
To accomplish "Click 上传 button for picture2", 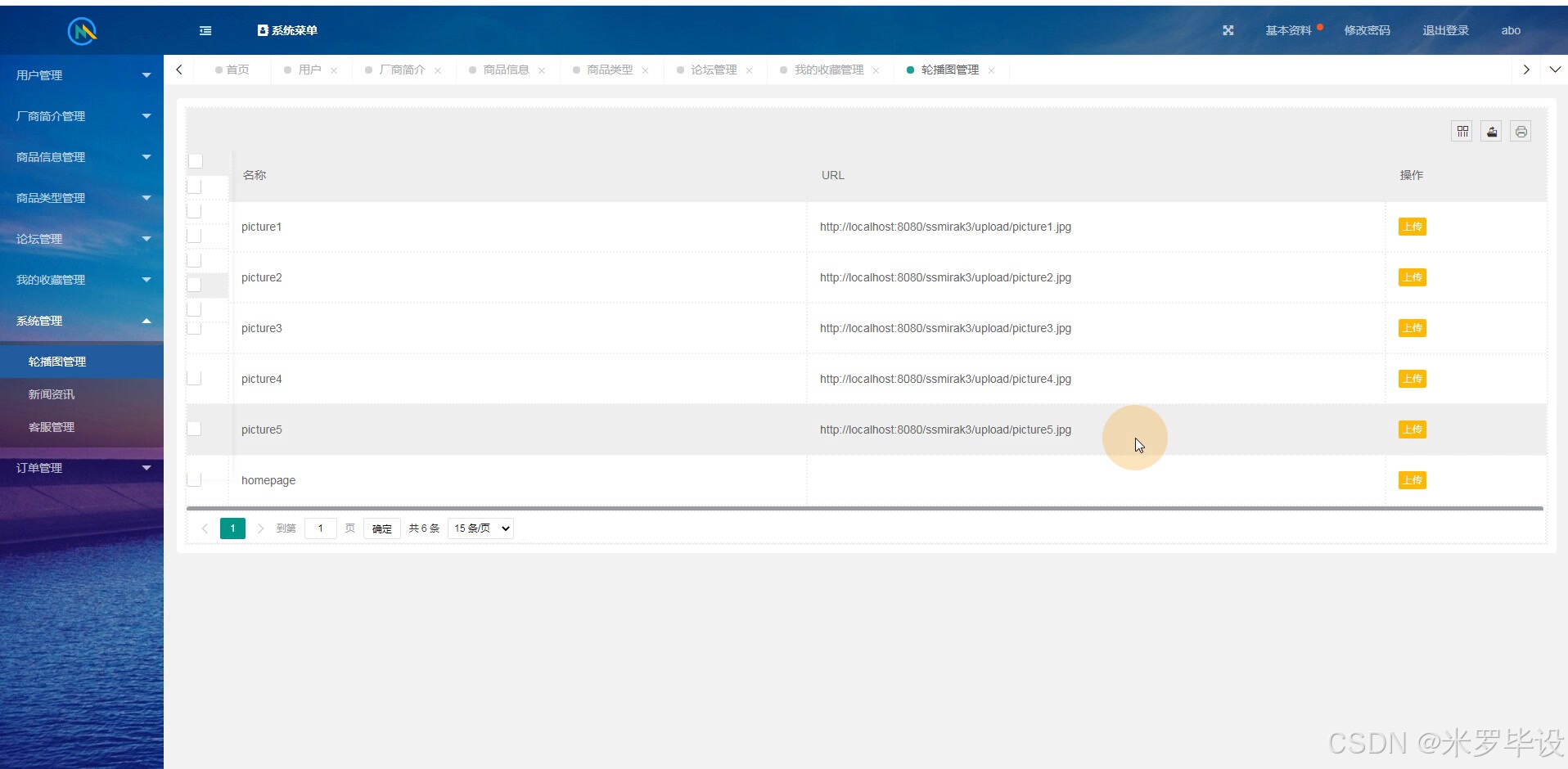I will click(x=1413, y=277).
